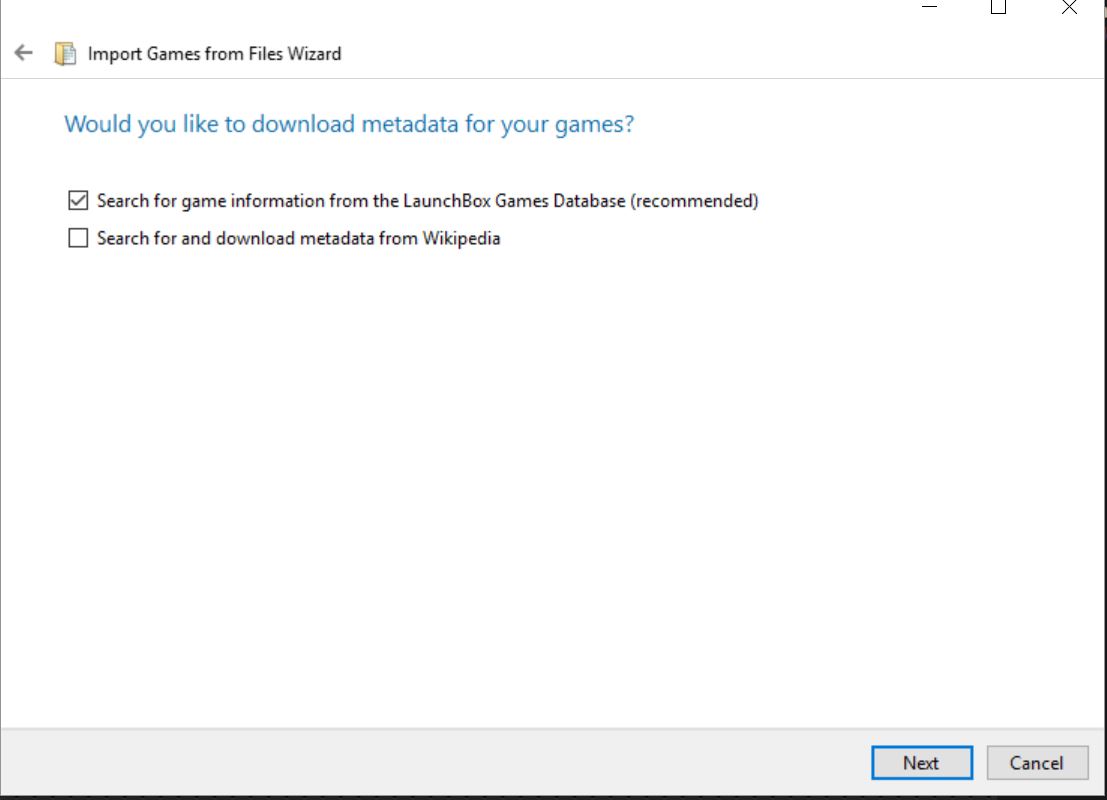
Task: Maximize the import wizard window
Action: coord(998,8)
